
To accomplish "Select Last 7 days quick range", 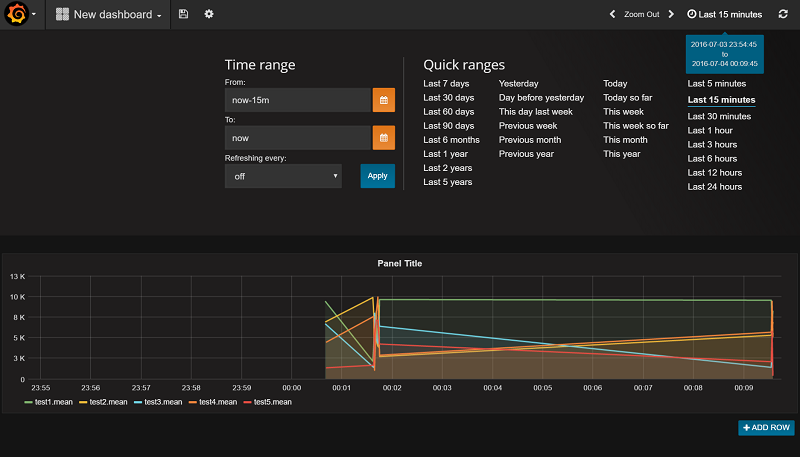I will (446, 84).
